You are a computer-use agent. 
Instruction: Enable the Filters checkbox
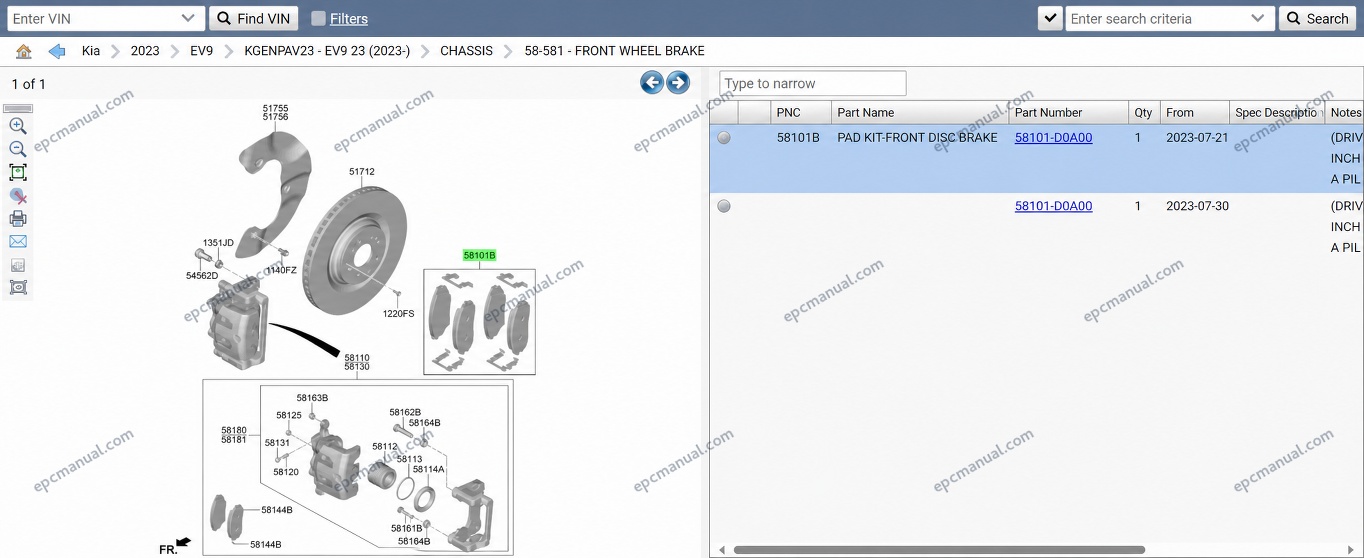(x=318, y=18)
